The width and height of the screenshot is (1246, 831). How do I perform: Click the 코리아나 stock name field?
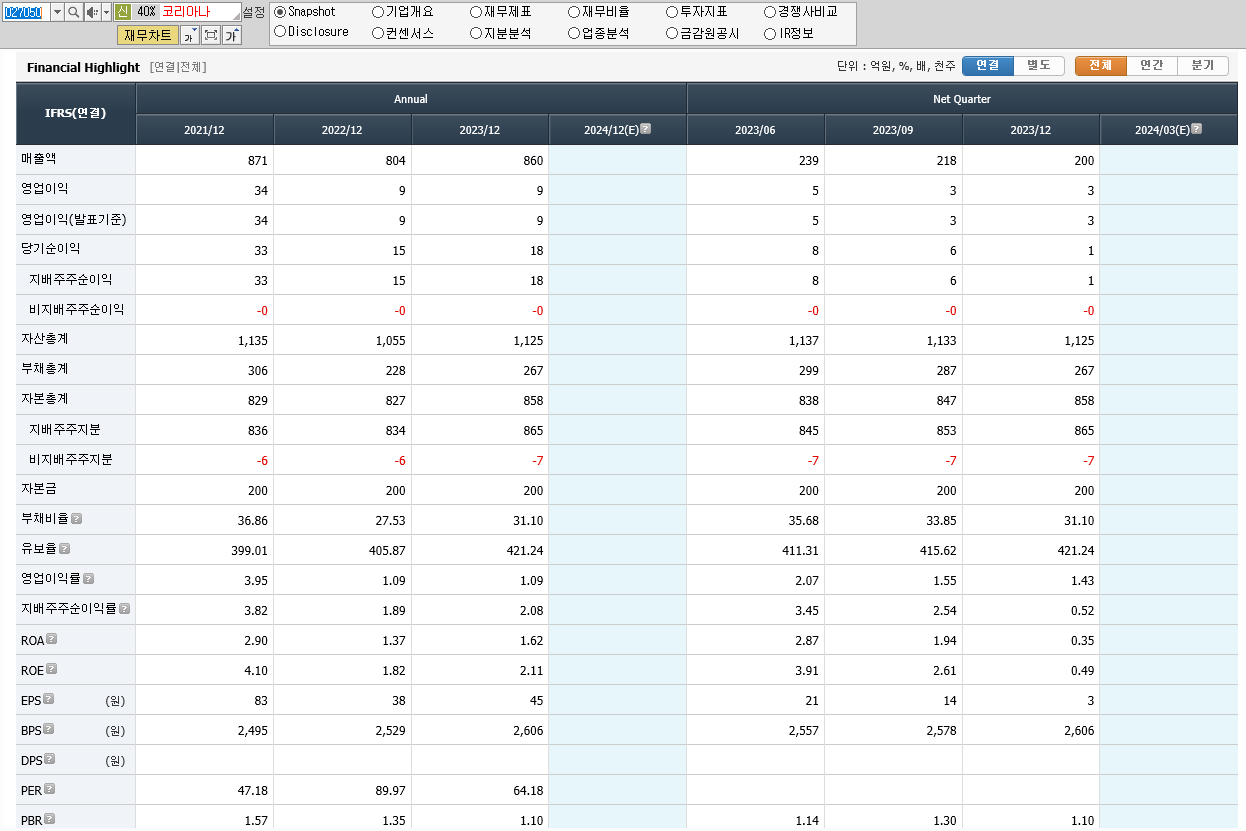pyautogui.click(x=187, y=11)
